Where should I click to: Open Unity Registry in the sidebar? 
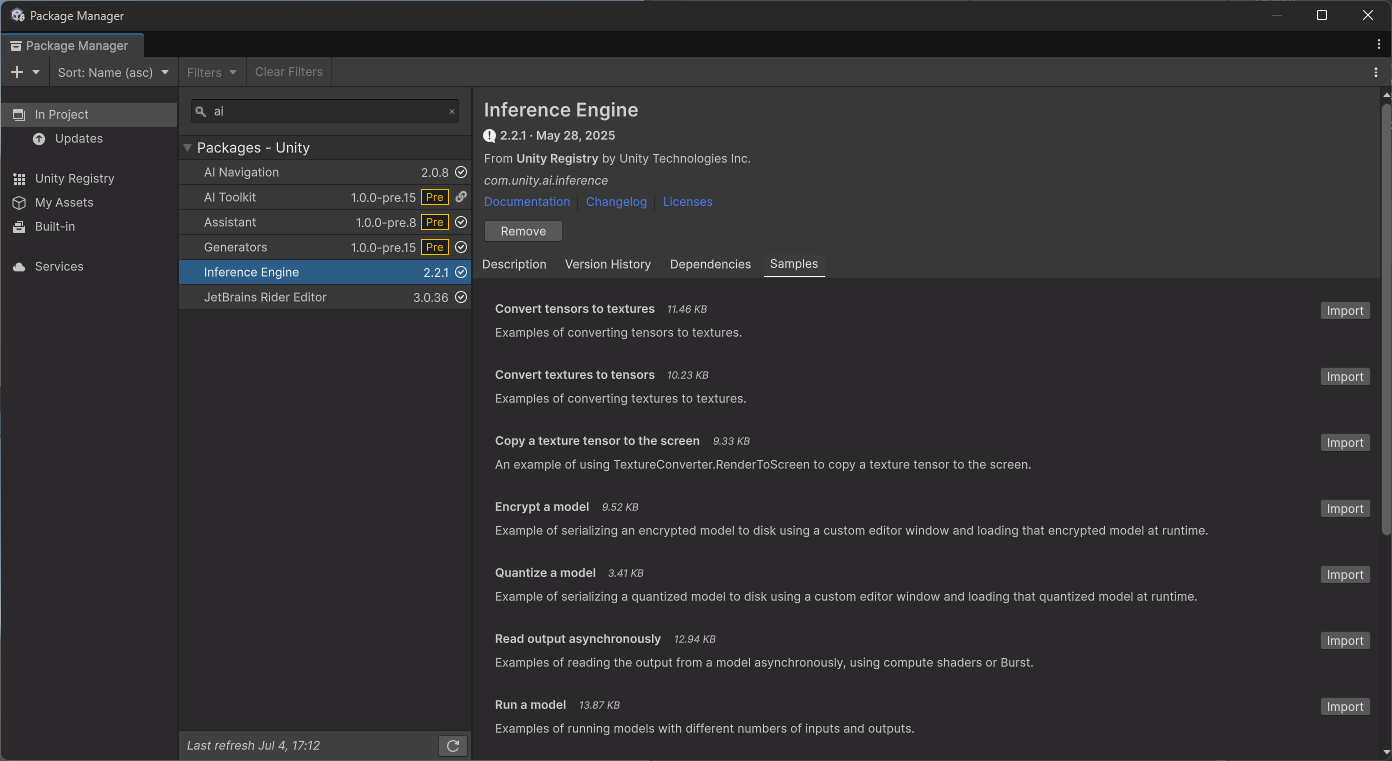click(89, 178)
